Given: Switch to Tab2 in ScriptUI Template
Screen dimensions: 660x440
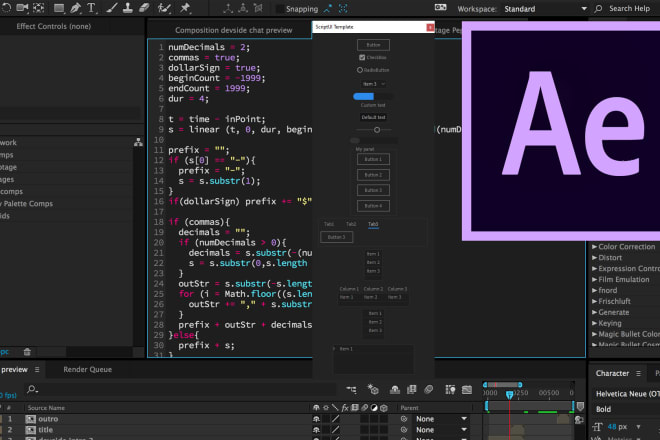Looking at the screenshot, I should click(x=351, y=224).
